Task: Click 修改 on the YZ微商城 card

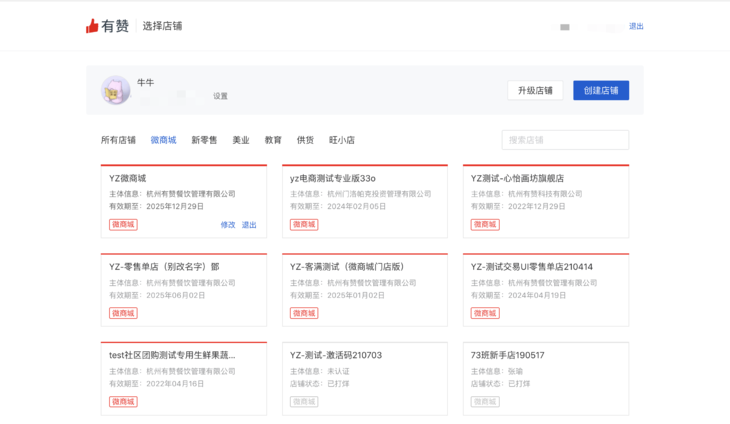Action: tap(228, 225)
